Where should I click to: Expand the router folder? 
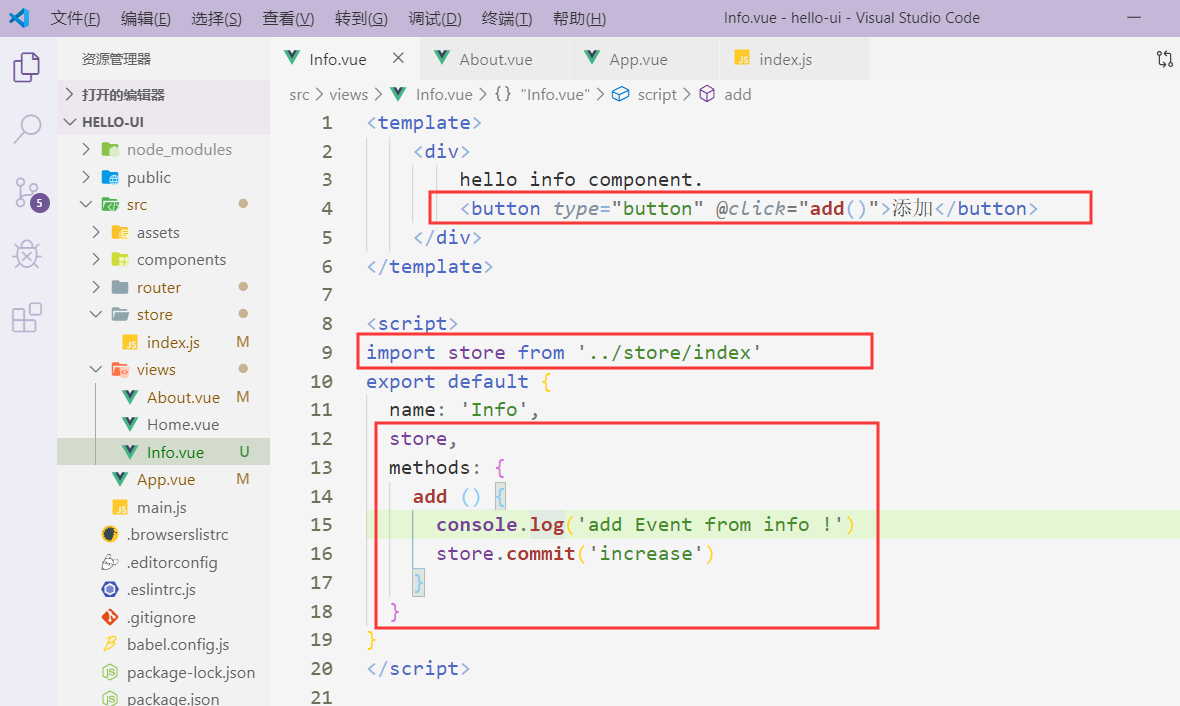pyautogui.click(x=163, y=287)
